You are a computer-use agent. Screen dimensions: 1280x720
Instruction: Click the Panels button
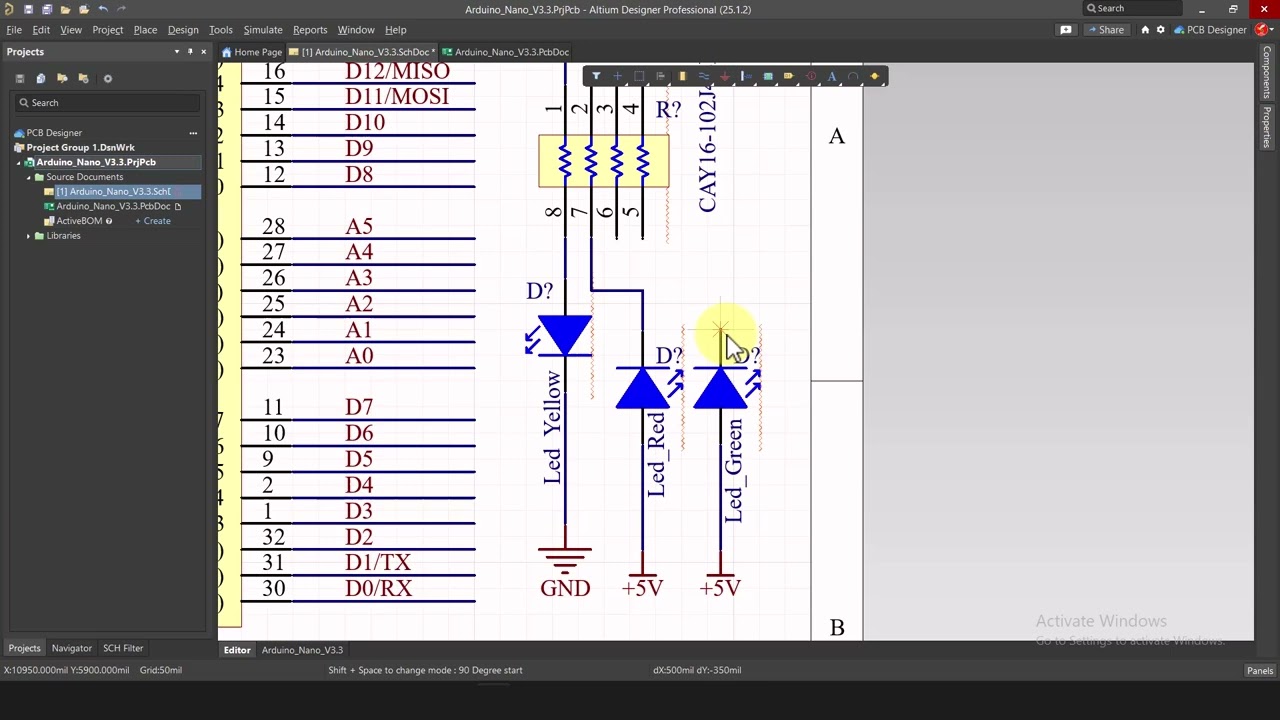(x=1260, y=671)
